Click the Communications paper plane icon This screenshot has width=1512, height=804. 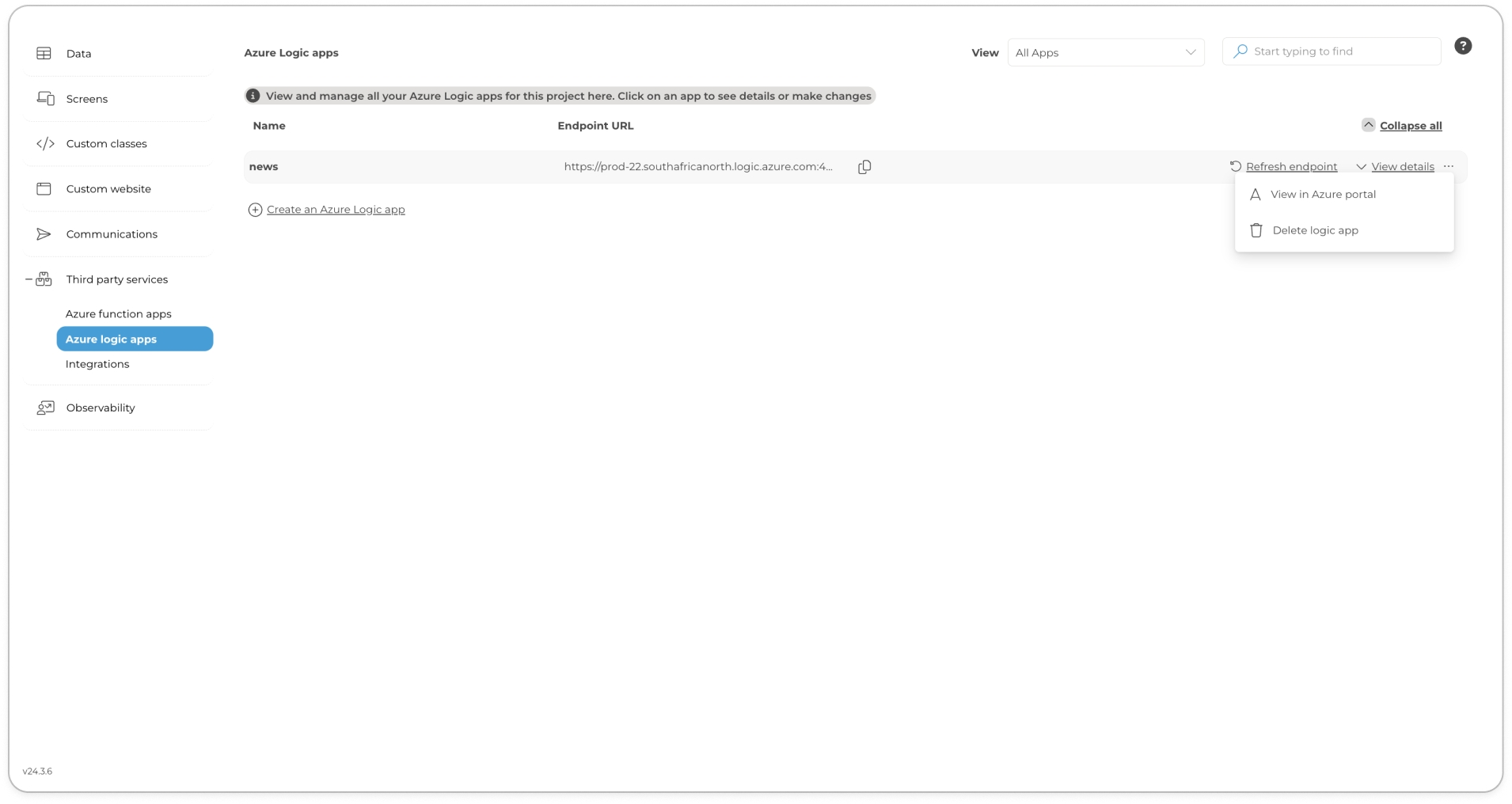coord(44,234)
